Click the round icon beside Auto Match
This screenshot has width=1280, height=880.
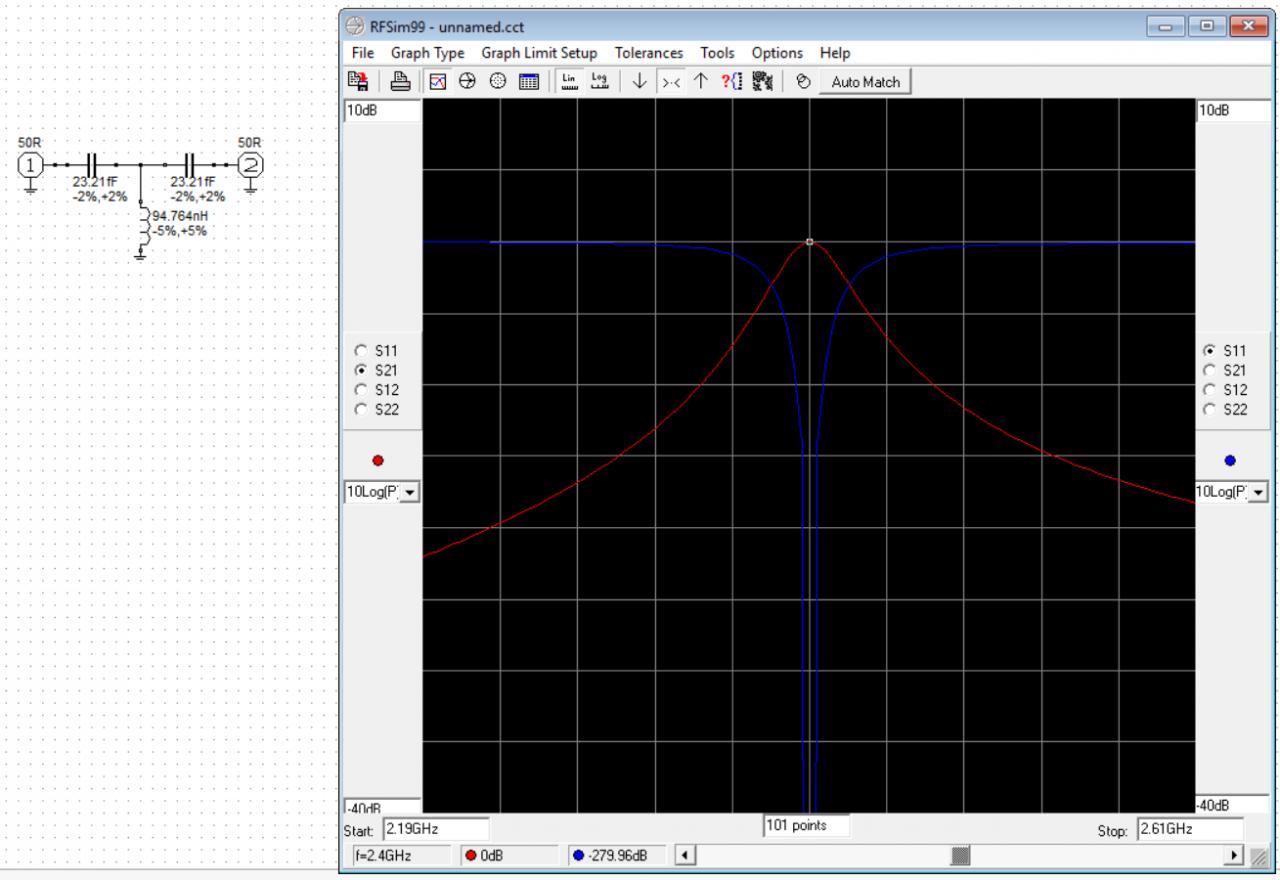(802, 82)
